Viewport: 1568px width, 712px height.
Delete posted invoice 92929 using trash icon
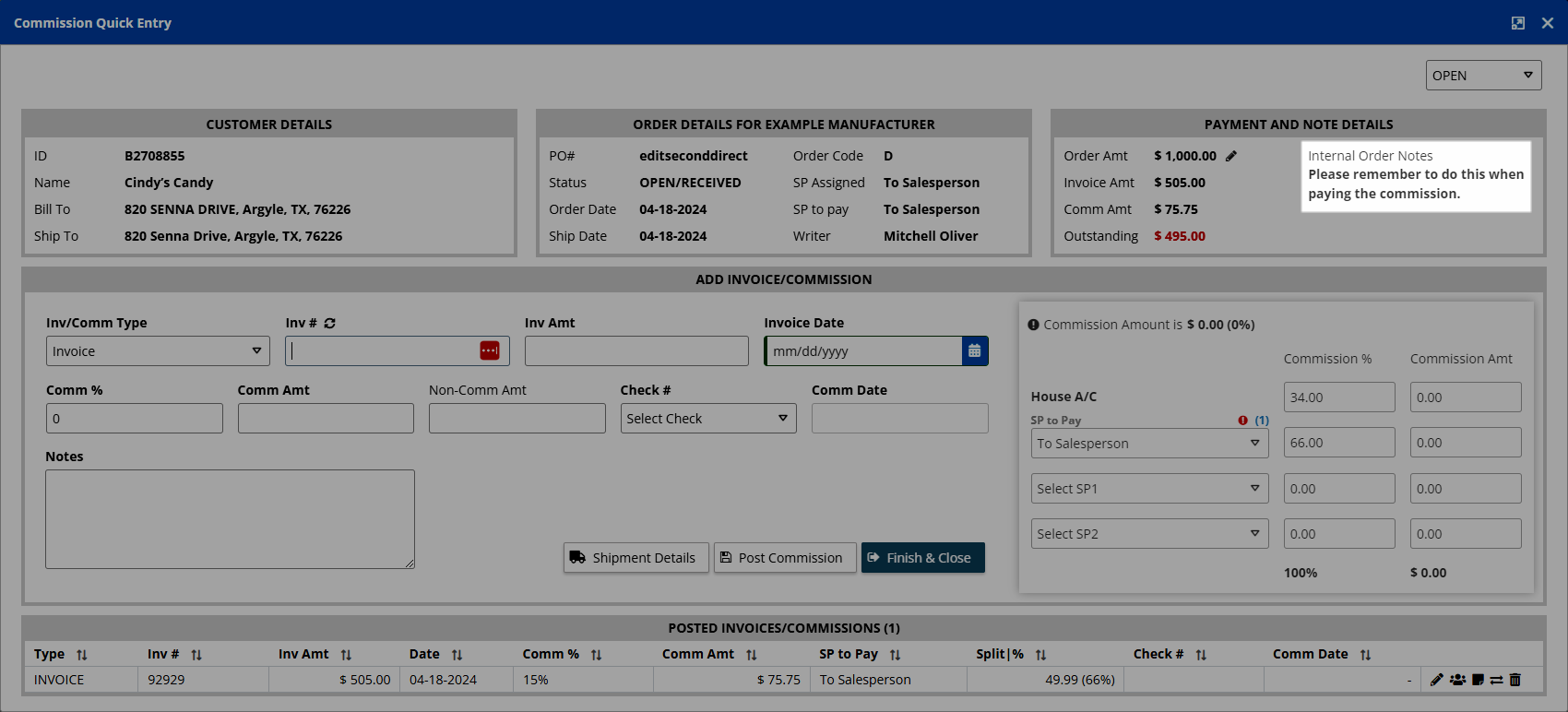[x=1515, y=680]
